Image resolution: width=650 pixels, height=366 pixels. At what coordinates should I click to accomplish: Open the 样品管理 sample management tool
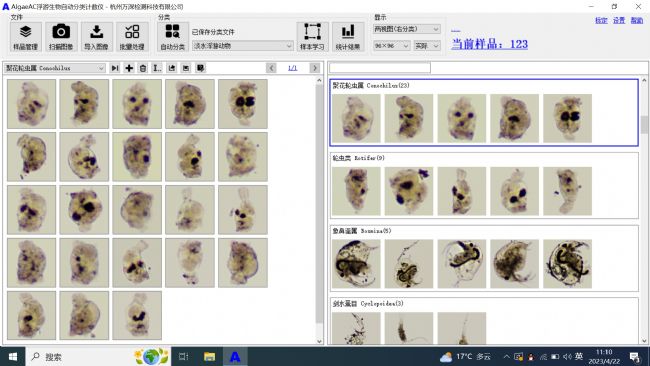26,37
